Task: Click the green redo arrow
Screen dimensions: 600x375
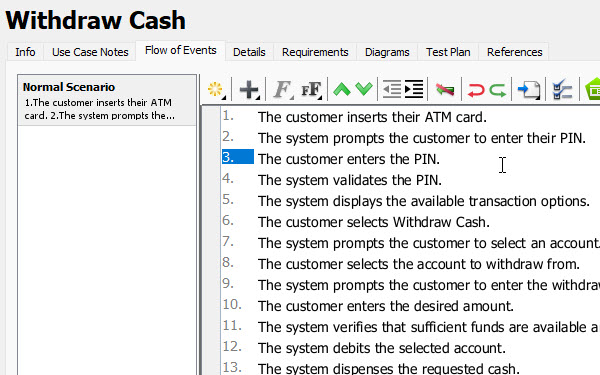Action: pos(498,90)
